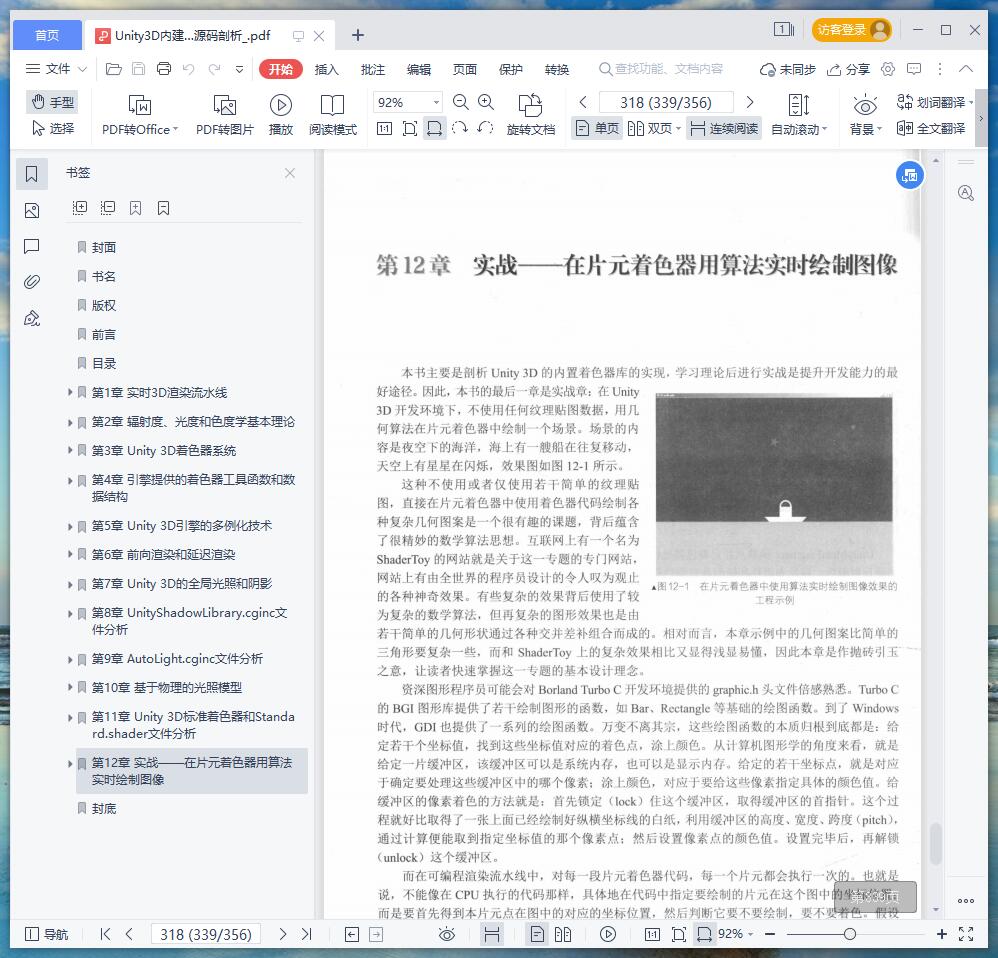Expand 第6章 前向渲染和延迟渲染 bookmark

click(x=70, y=554)
